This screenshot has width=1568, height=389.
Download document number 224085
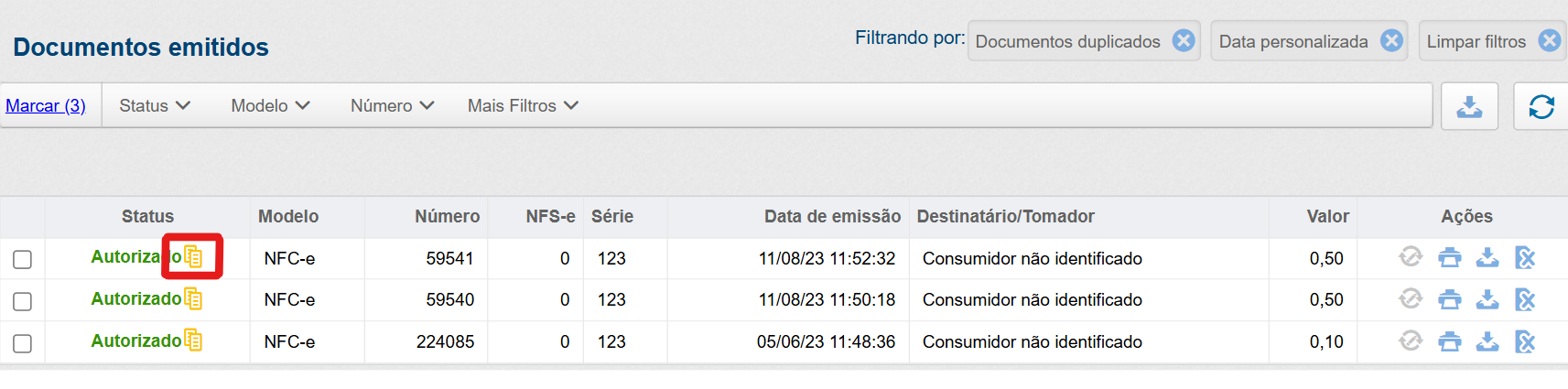[1487, 341]
